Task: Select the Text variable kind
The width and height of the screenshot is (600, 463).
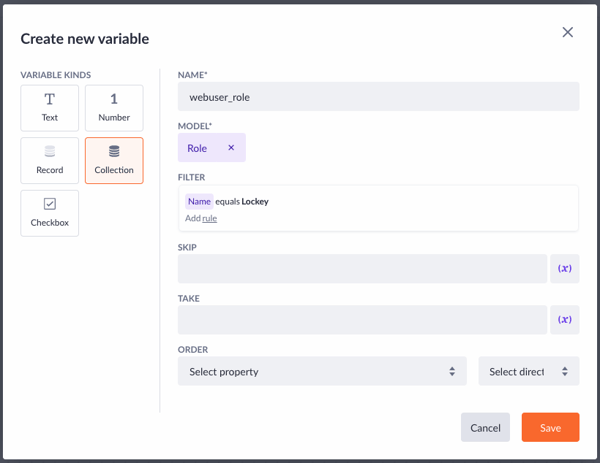Action: pos(50,108)
